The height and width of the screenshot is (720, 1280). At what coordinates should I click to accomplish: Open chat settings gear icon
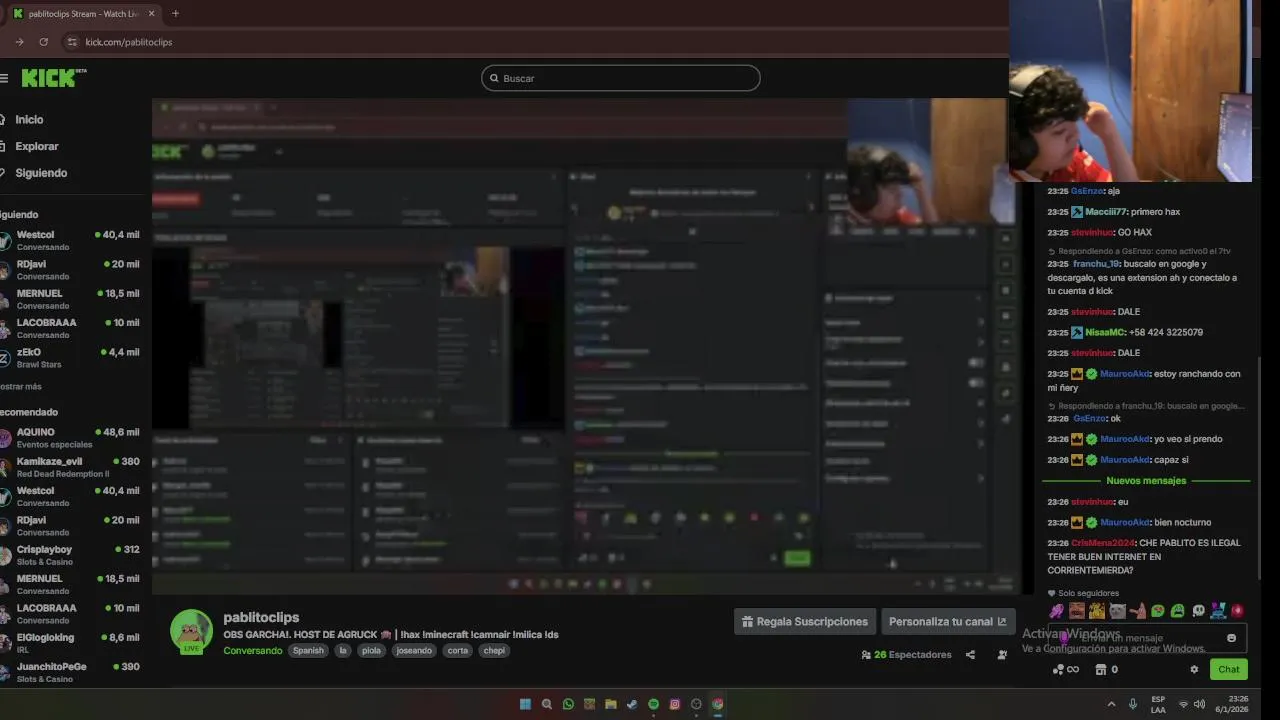pos(1193,669)
